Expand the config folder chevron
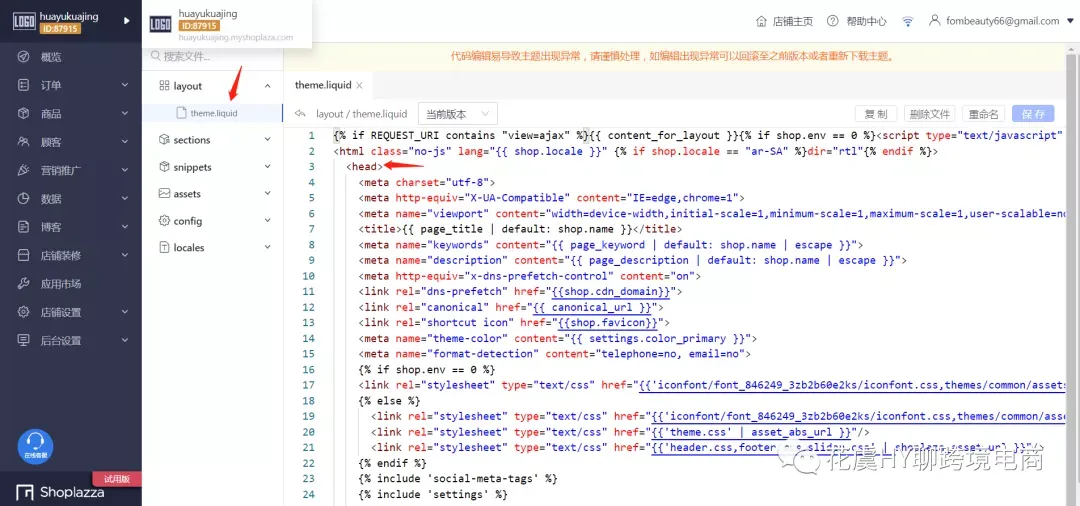Screen dimensions: 1080x506 pyautogui.click(x=267, y=220)
